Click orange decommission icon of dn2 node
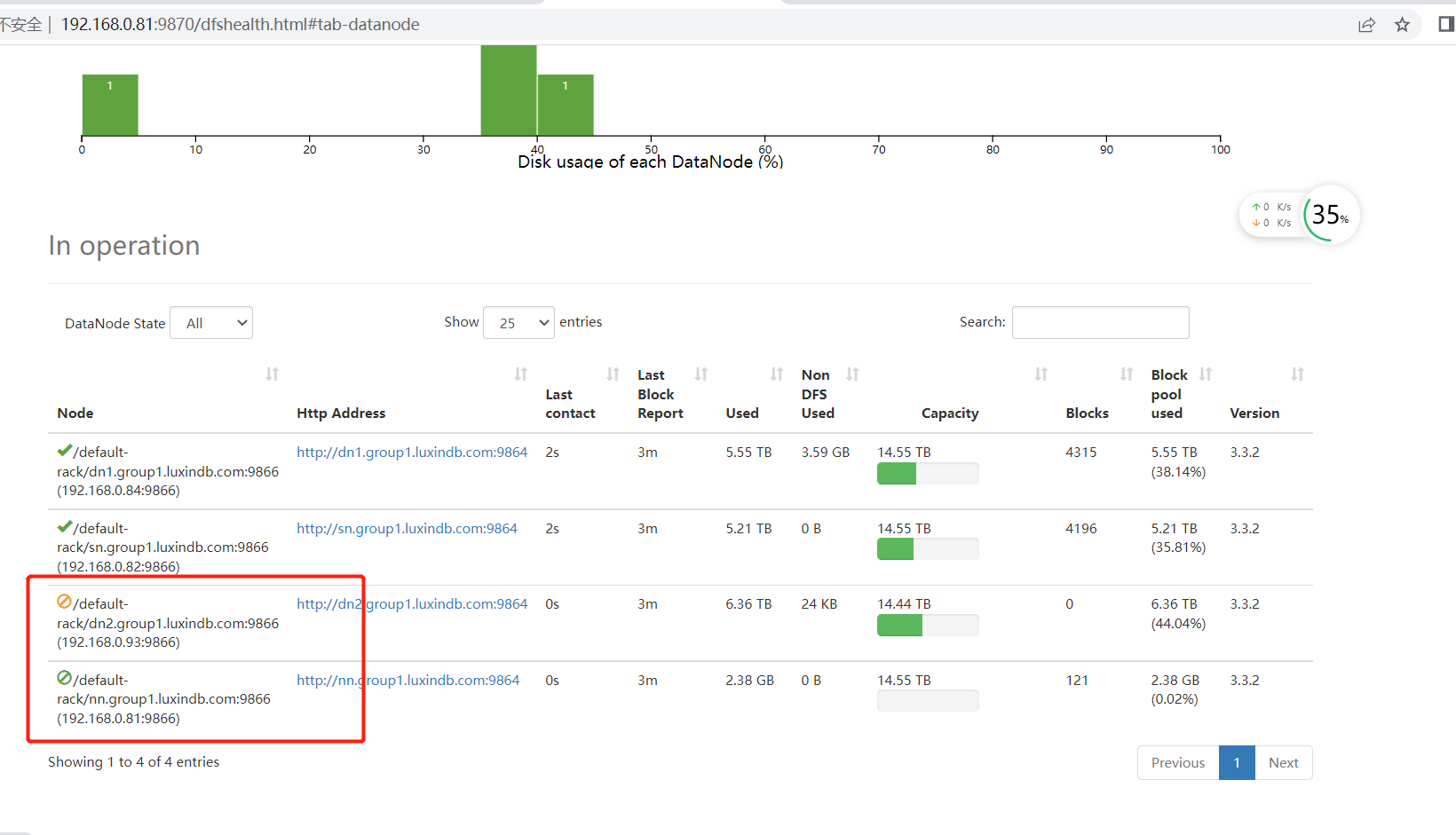 (64, 602)
